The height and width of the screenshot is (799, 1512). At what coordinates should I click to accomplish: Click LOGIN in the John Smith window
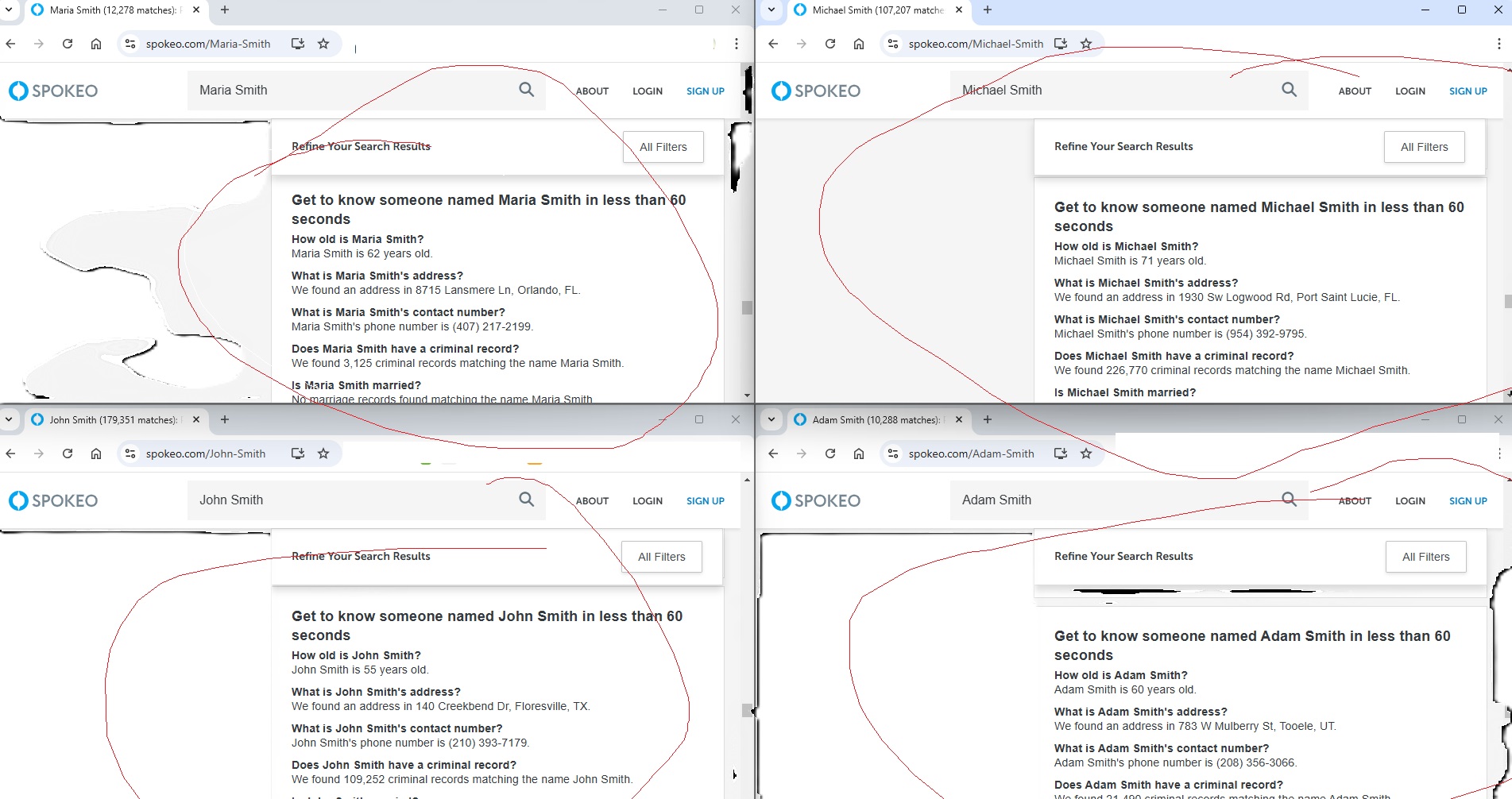[x=647, y=500]
